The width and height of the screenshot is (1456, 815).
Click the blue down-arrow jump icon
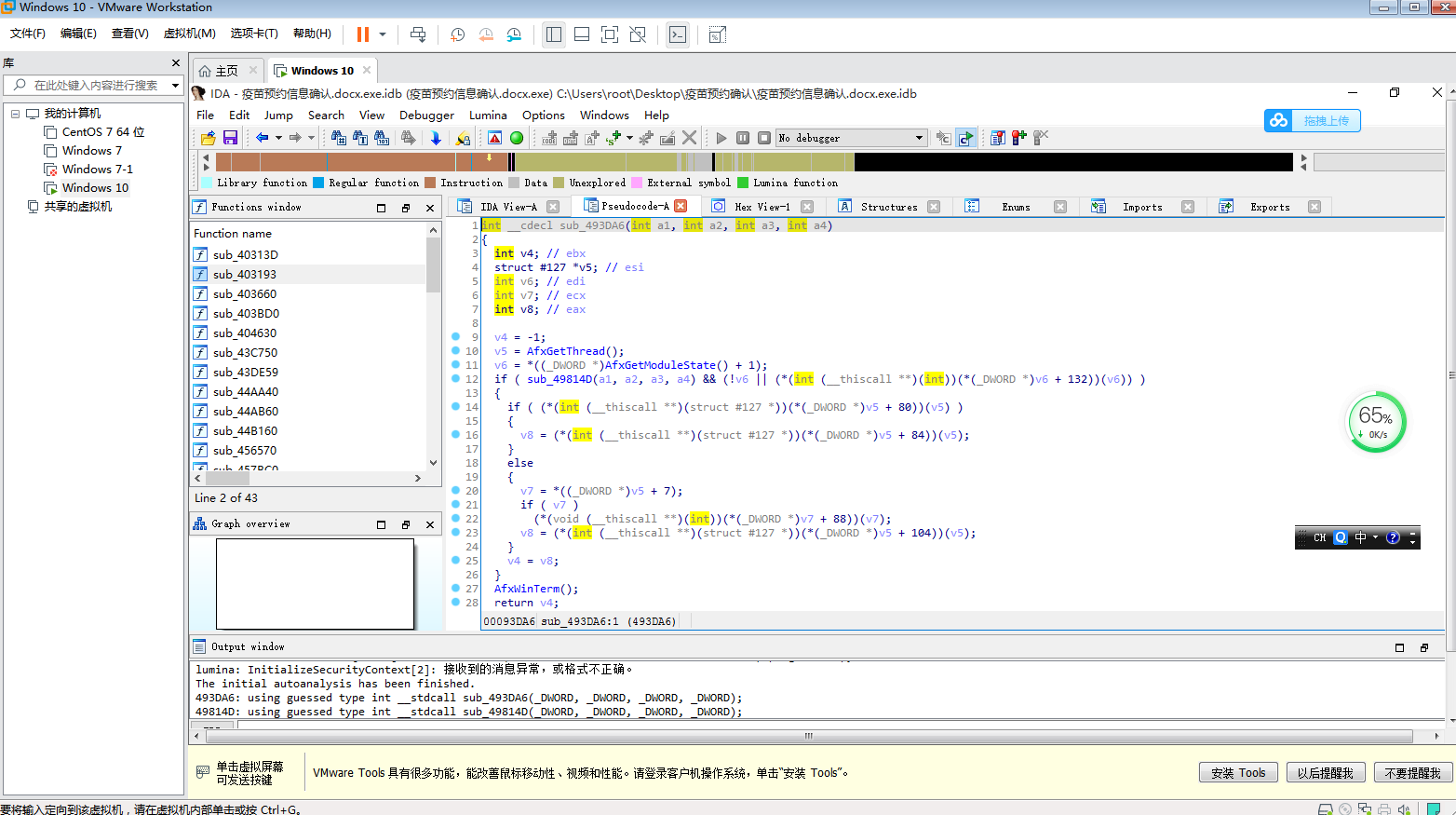435,138
